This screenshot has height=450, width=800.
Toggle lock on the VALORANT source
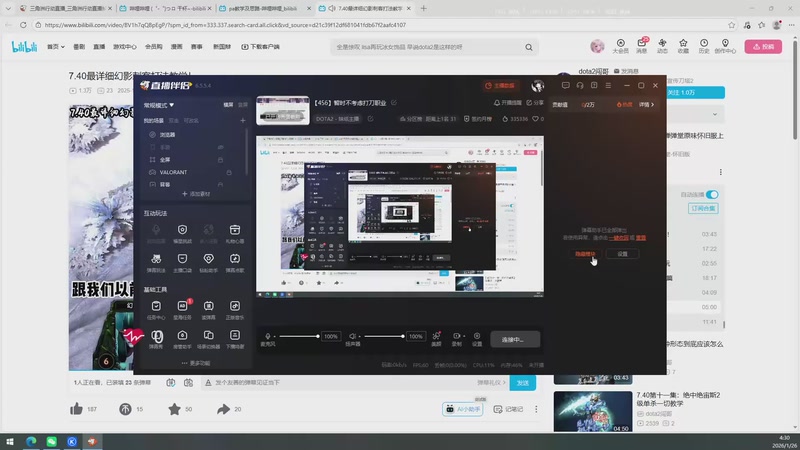(229, 172)
